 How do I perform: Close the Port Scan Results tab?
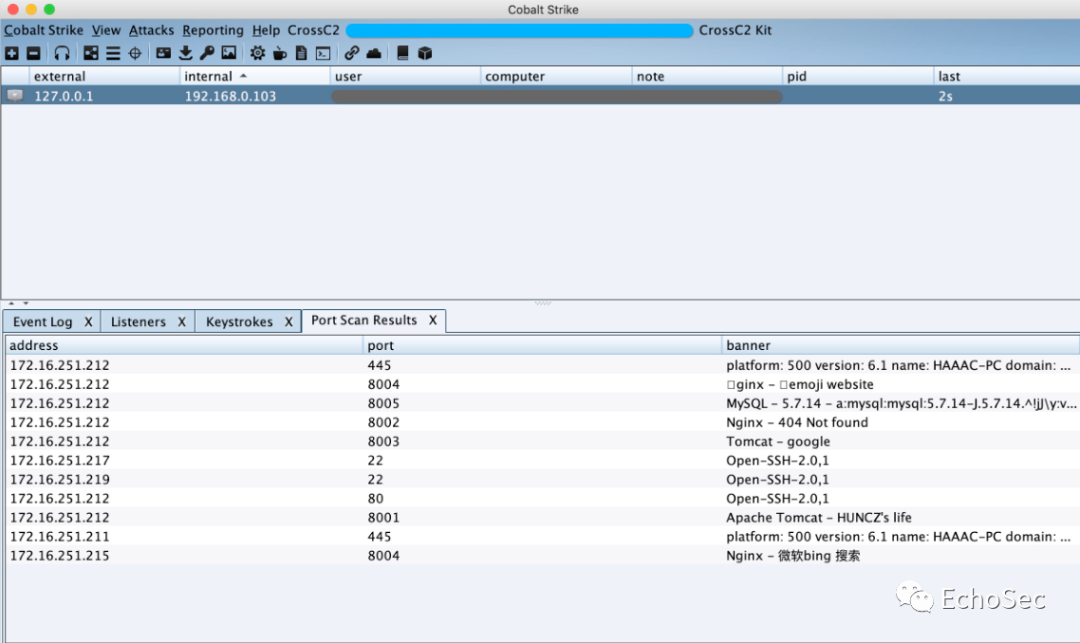tap(433, 320)
